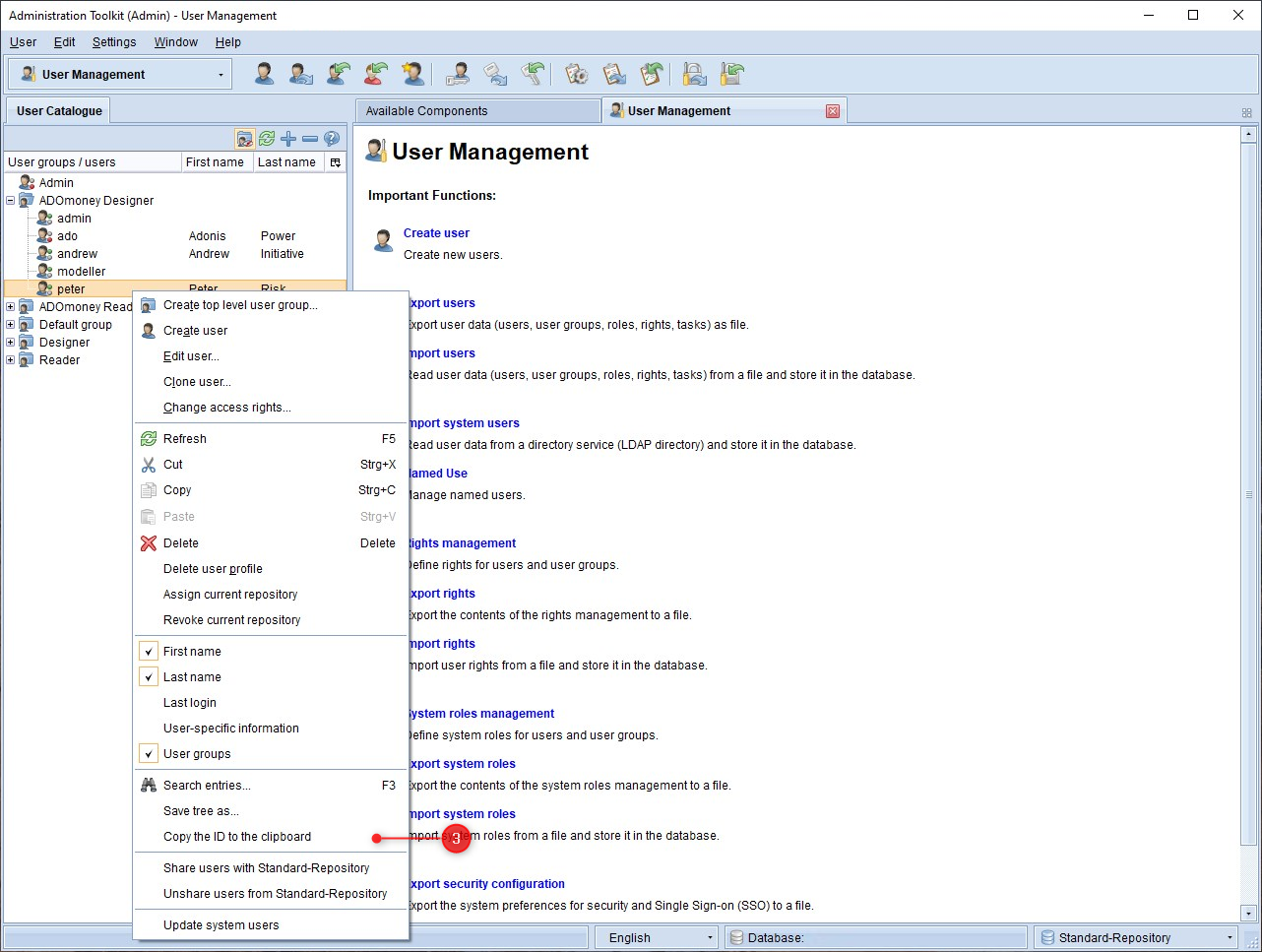This screenshot has width=1262, height=952.
Task: Open the Window menu
Action: point(176,42)
